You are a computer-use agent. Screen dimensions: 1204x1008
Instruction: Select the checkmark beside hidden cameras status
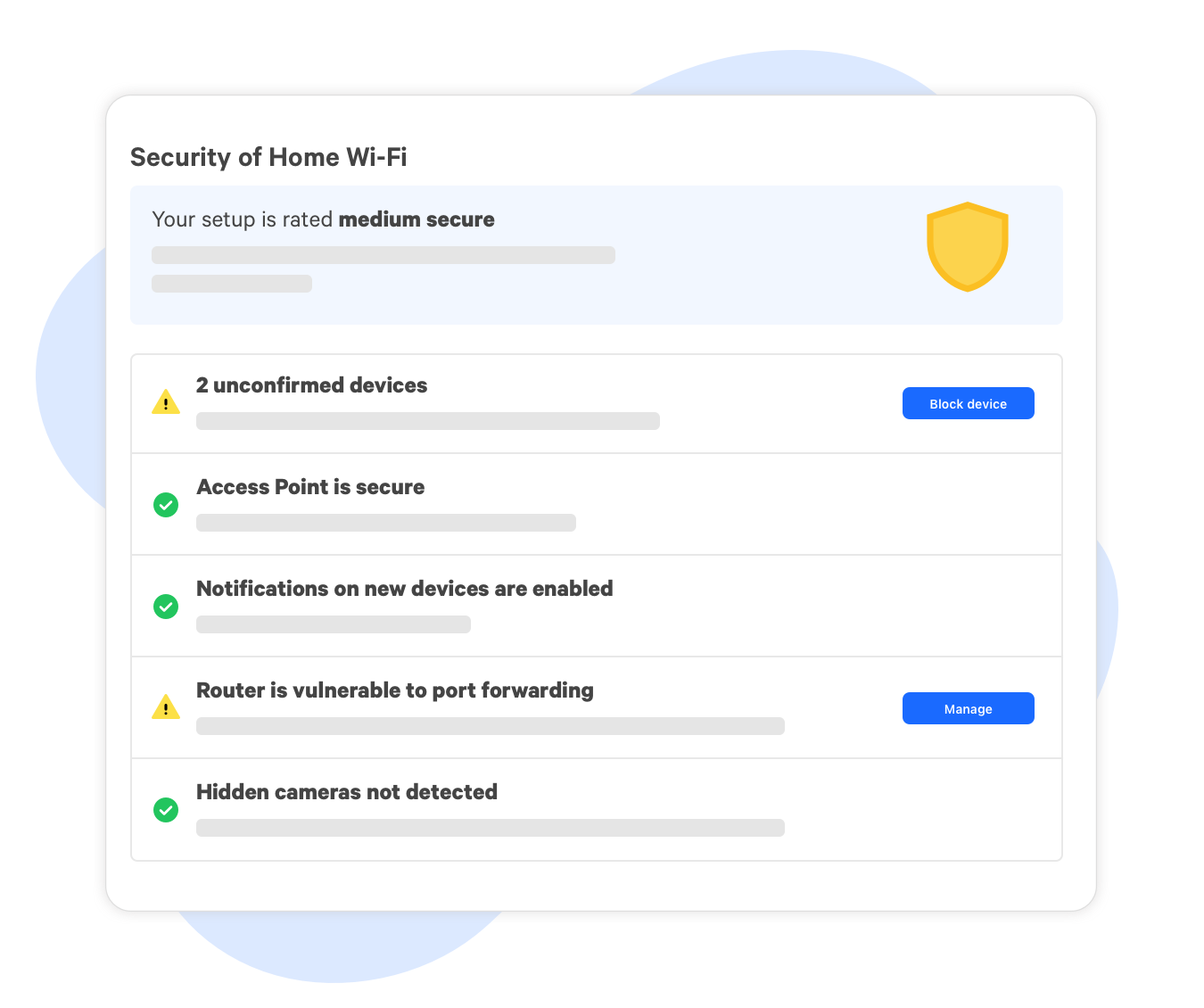click(x=166, y=810)
